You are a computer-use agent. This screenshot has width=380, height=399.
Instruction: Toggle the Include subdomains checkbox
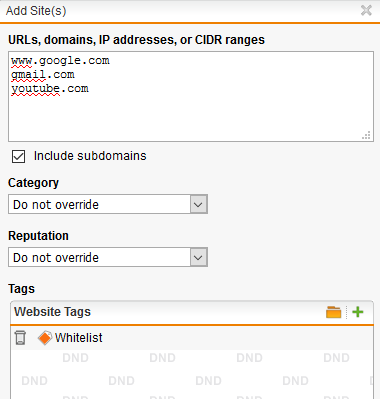click(x=18, y=156)
